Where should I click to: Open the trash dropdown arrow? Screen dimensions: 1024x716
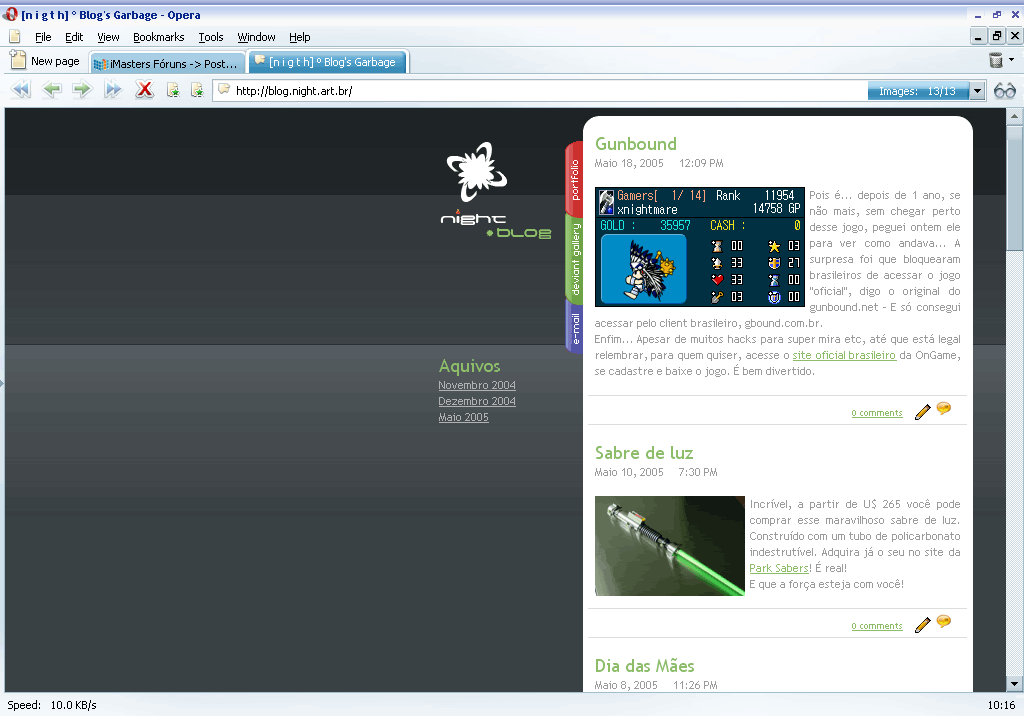coord(1012,59)
